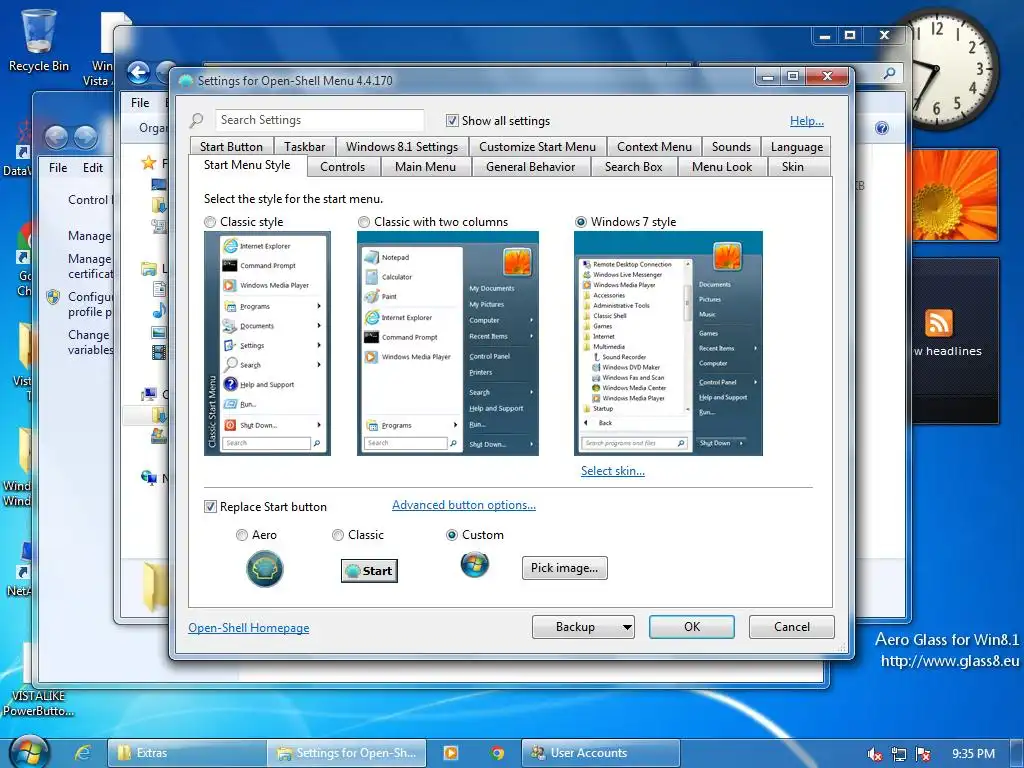Choose the Custom start button option
1024x768 pixels.
451,535
